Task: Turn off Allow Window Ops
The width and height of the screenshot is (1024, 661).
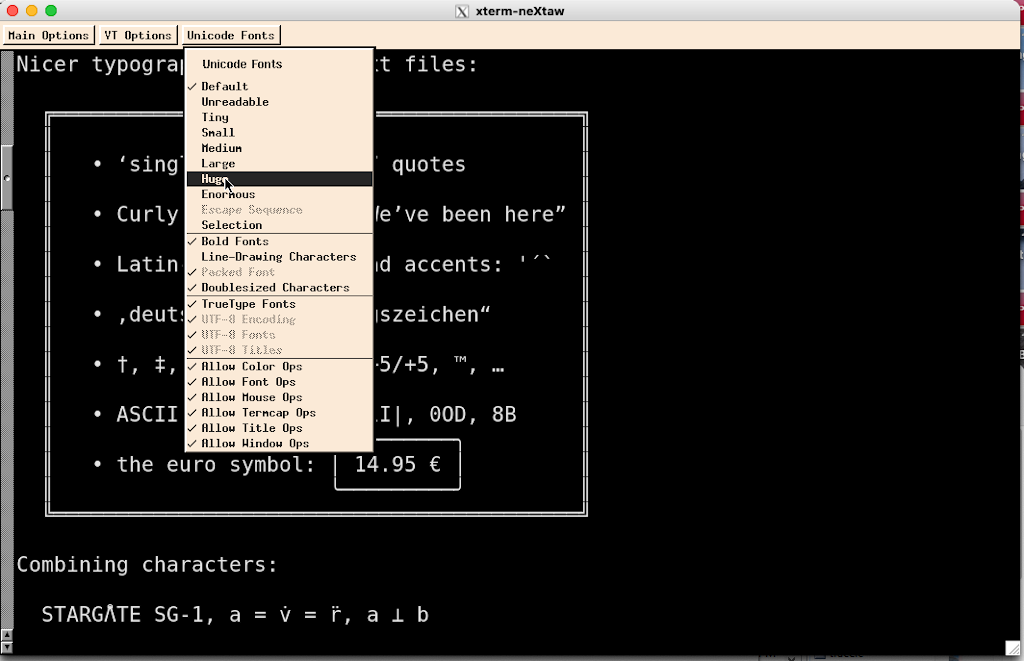Action: (x=255, y=443)
